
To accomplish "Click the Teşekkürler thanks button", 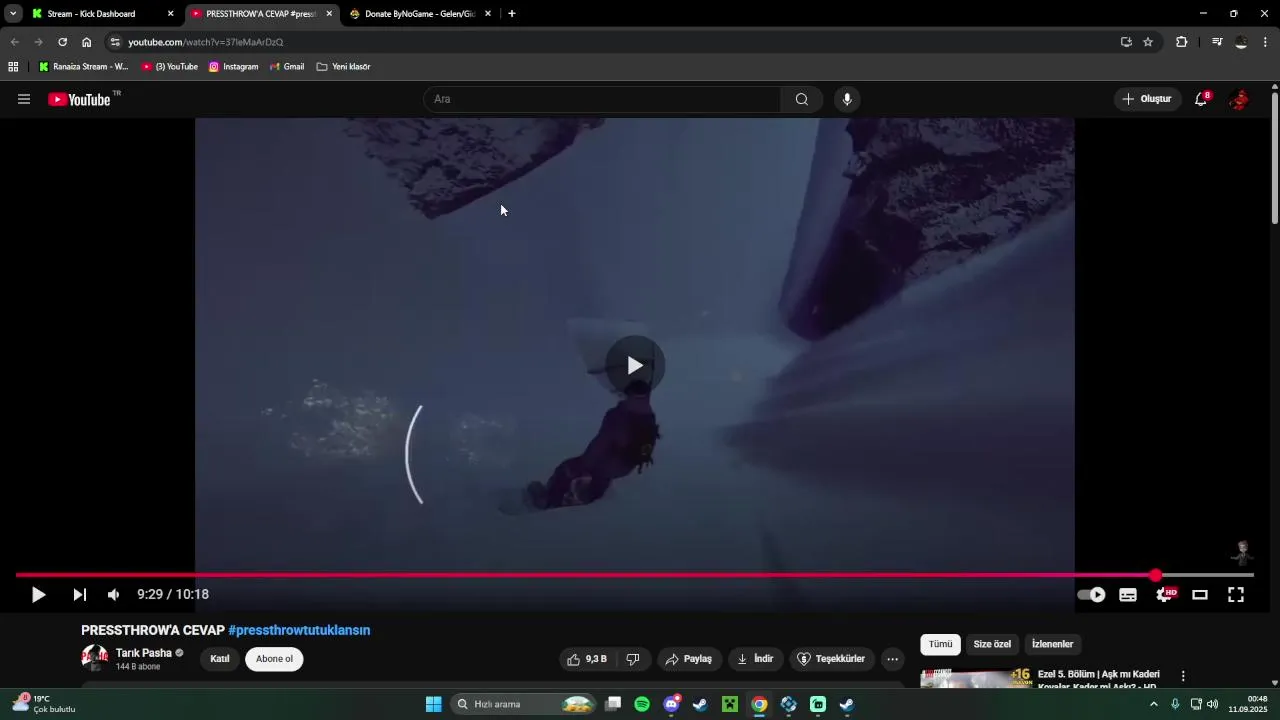I will coord(832,659).
